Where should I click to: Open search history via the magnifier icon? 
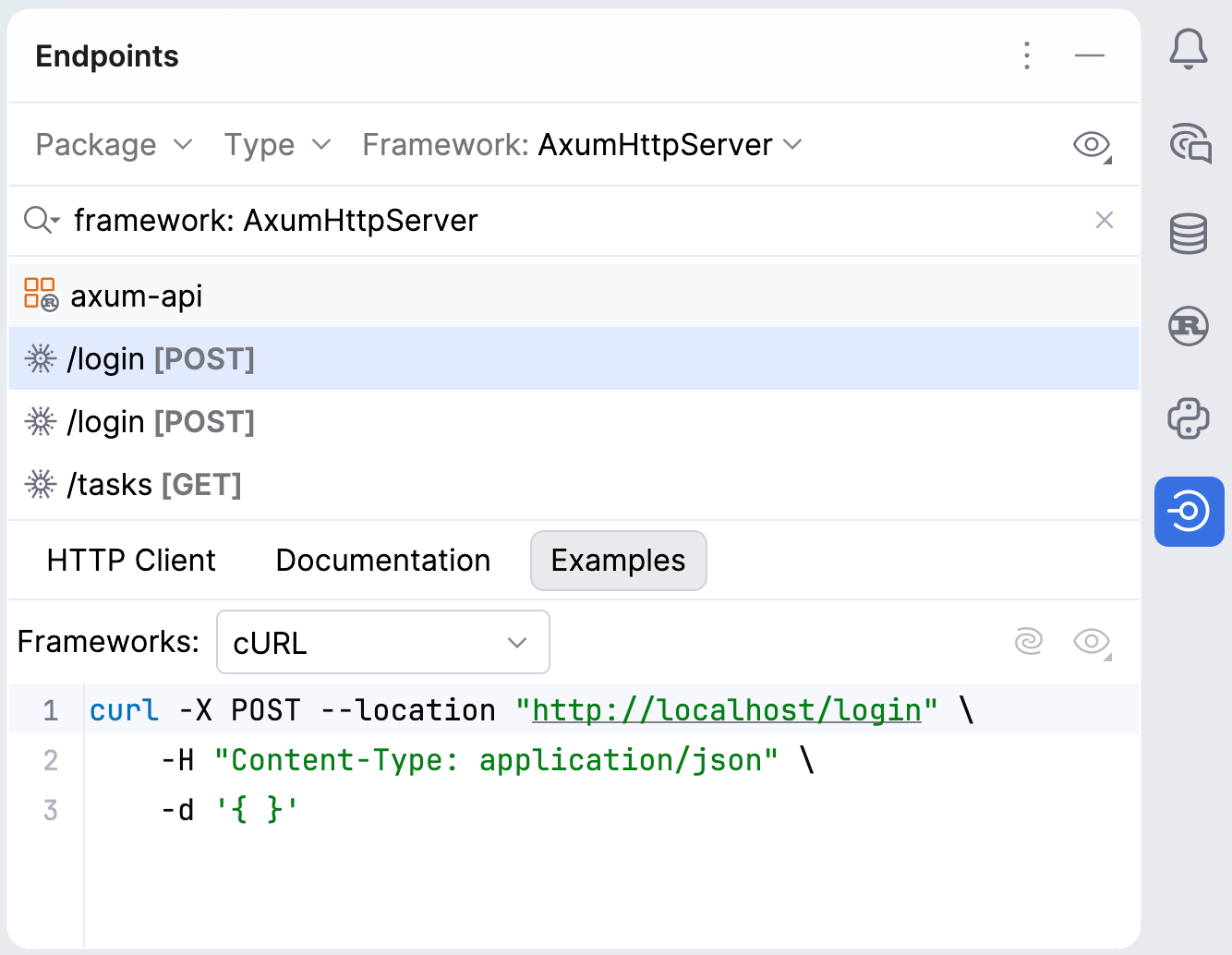click(42, 220)
